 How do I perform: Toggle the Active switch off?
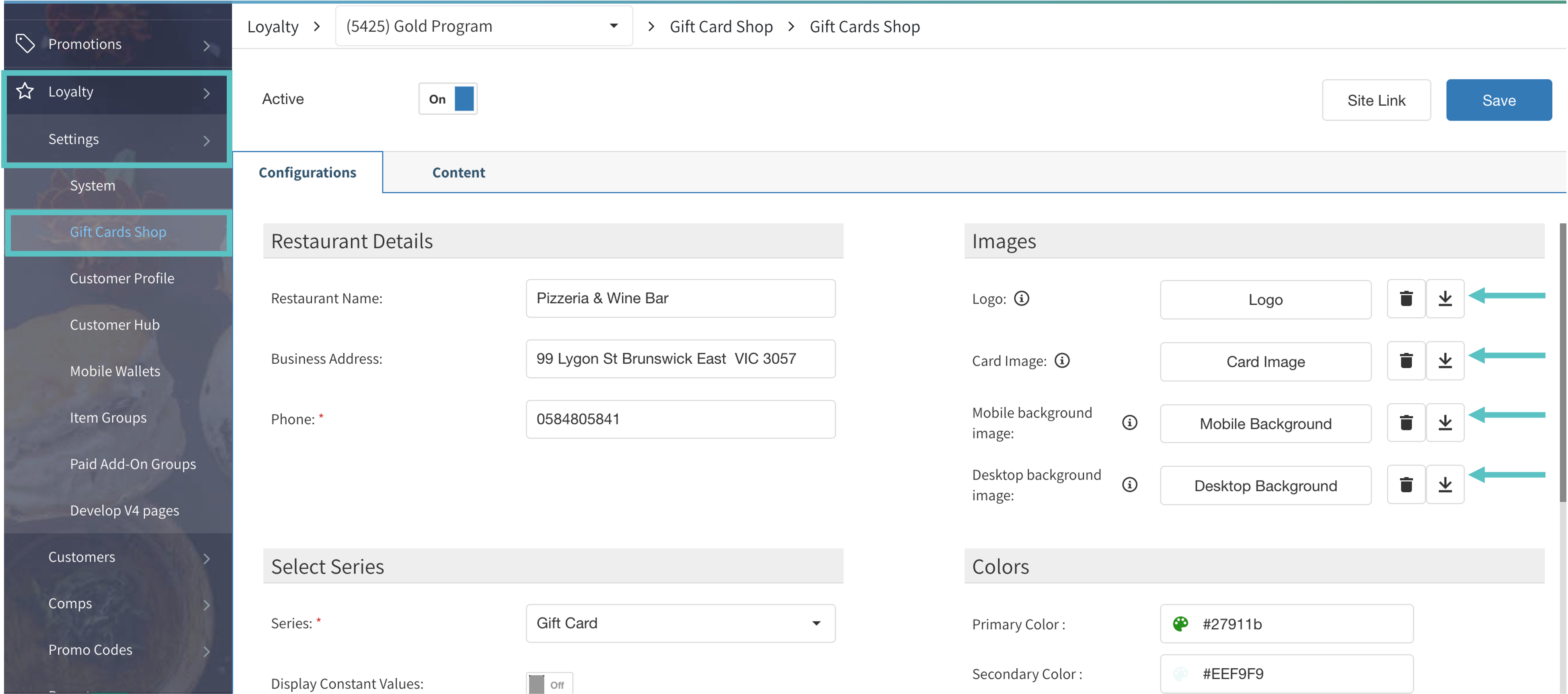click(x=448, y=99)
